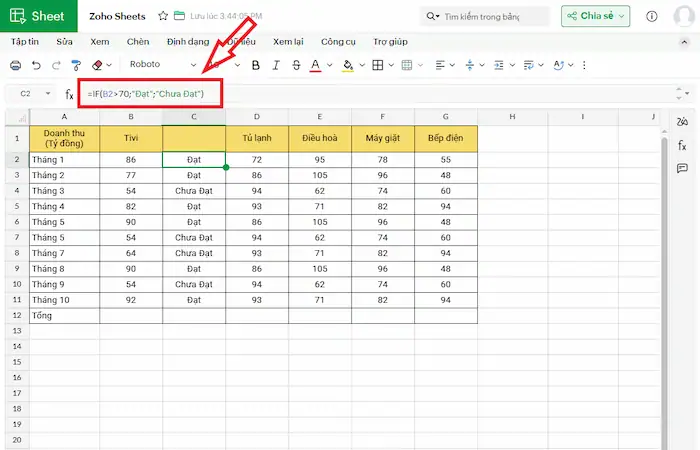Expand the horizontal align dropdown arrow
The image size is (700, 450).
(452, 65)
